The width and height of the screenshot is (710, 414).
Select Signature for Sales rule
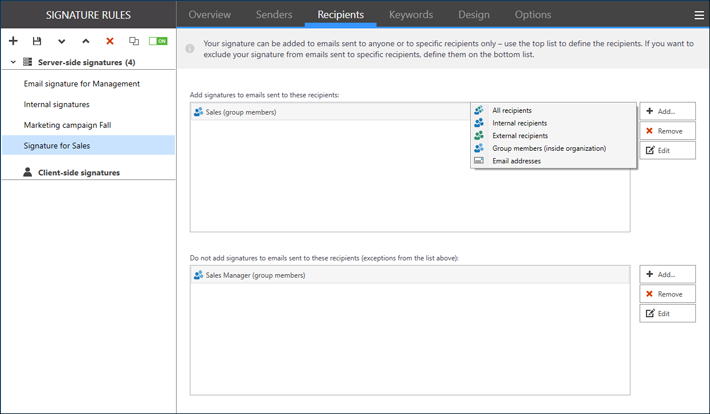[89, 145]
